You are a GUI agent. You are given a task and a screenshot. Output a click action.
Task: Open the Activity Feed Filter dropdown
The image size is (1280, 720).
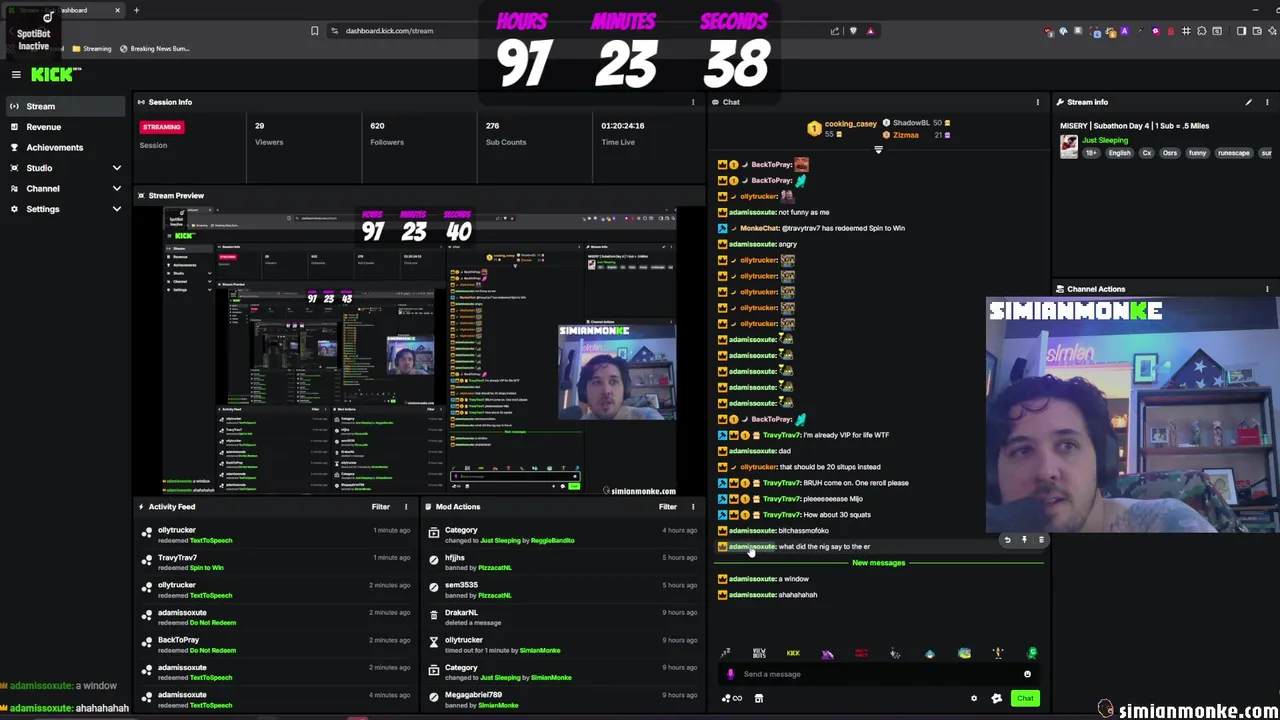pos(381,507)
